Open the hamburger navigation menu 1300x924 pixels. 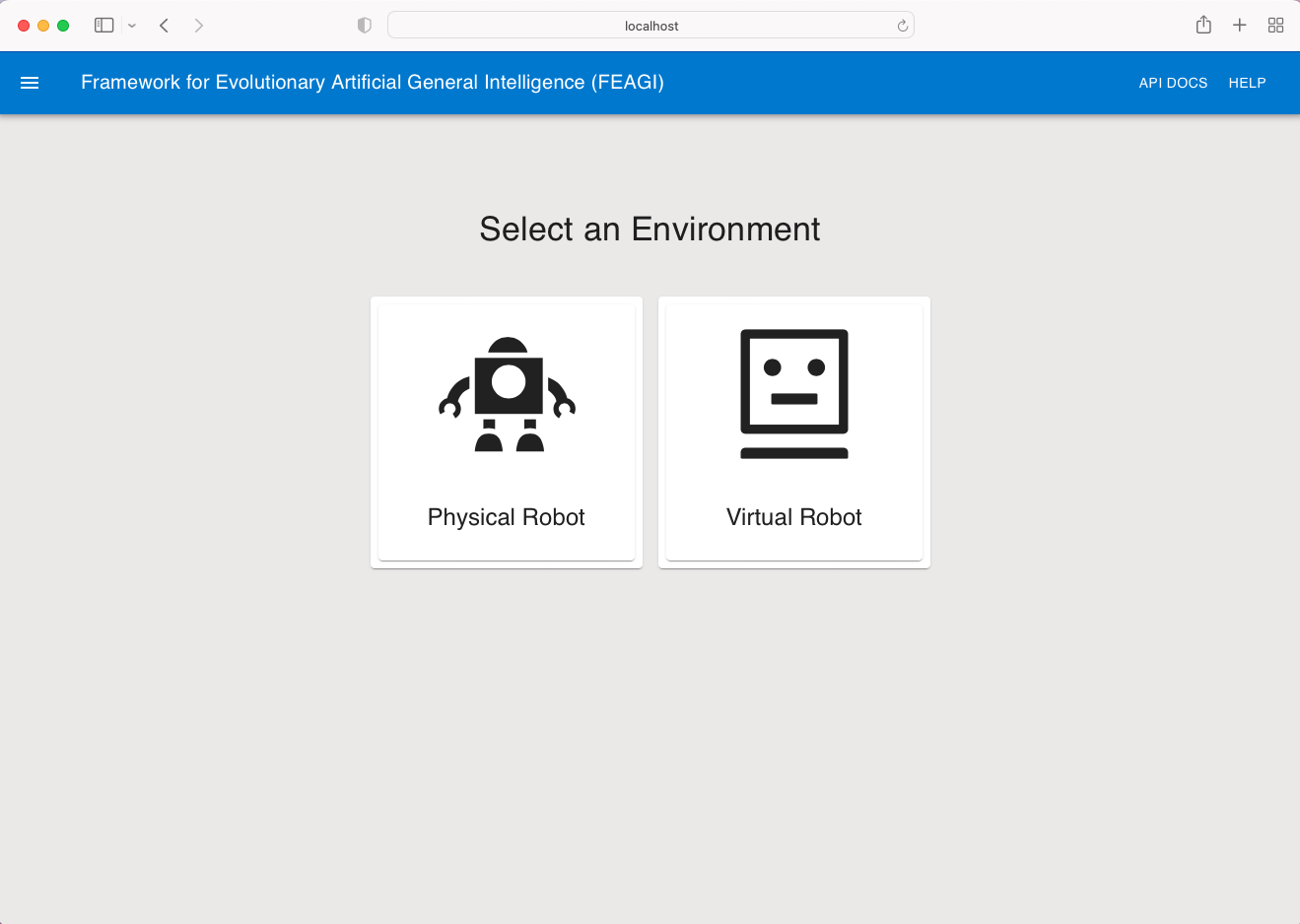tap(30, 83)
